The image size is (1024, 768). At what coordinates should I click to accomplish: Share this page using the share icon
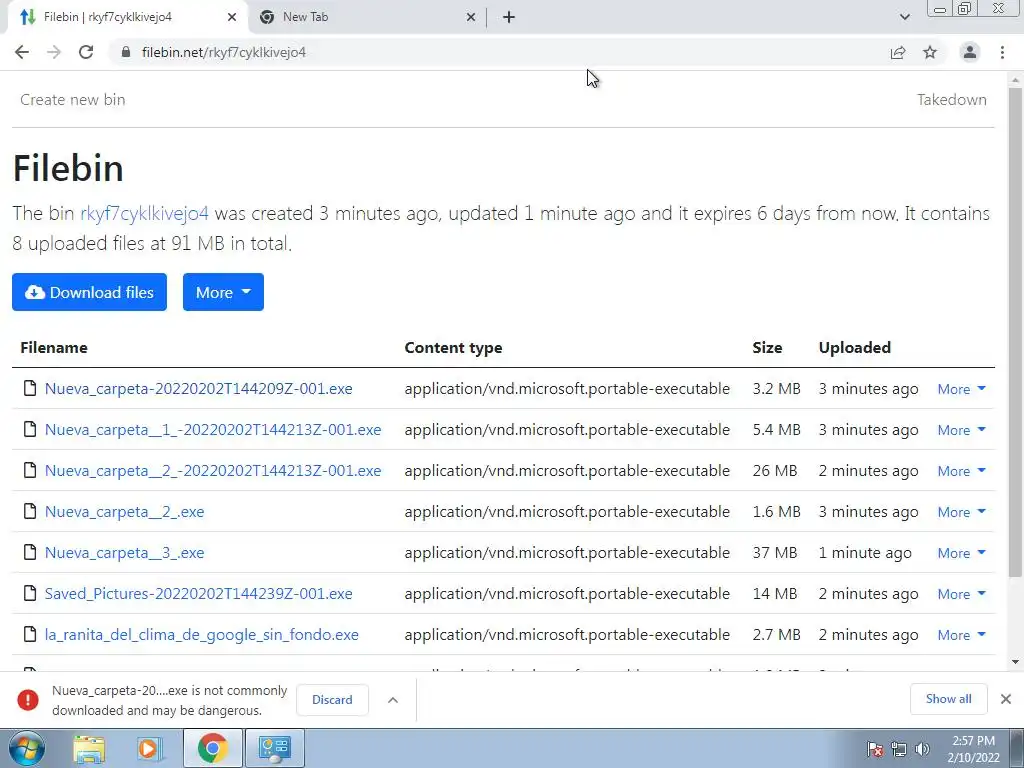click(898, 52)
